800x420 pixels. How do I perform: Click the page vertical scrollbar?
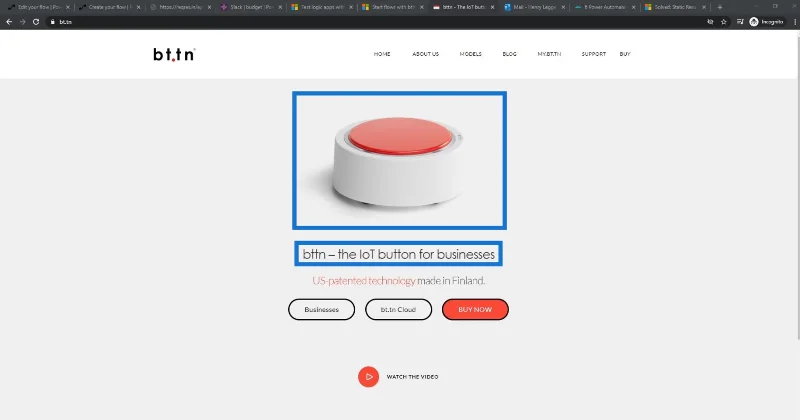point(797,186)
